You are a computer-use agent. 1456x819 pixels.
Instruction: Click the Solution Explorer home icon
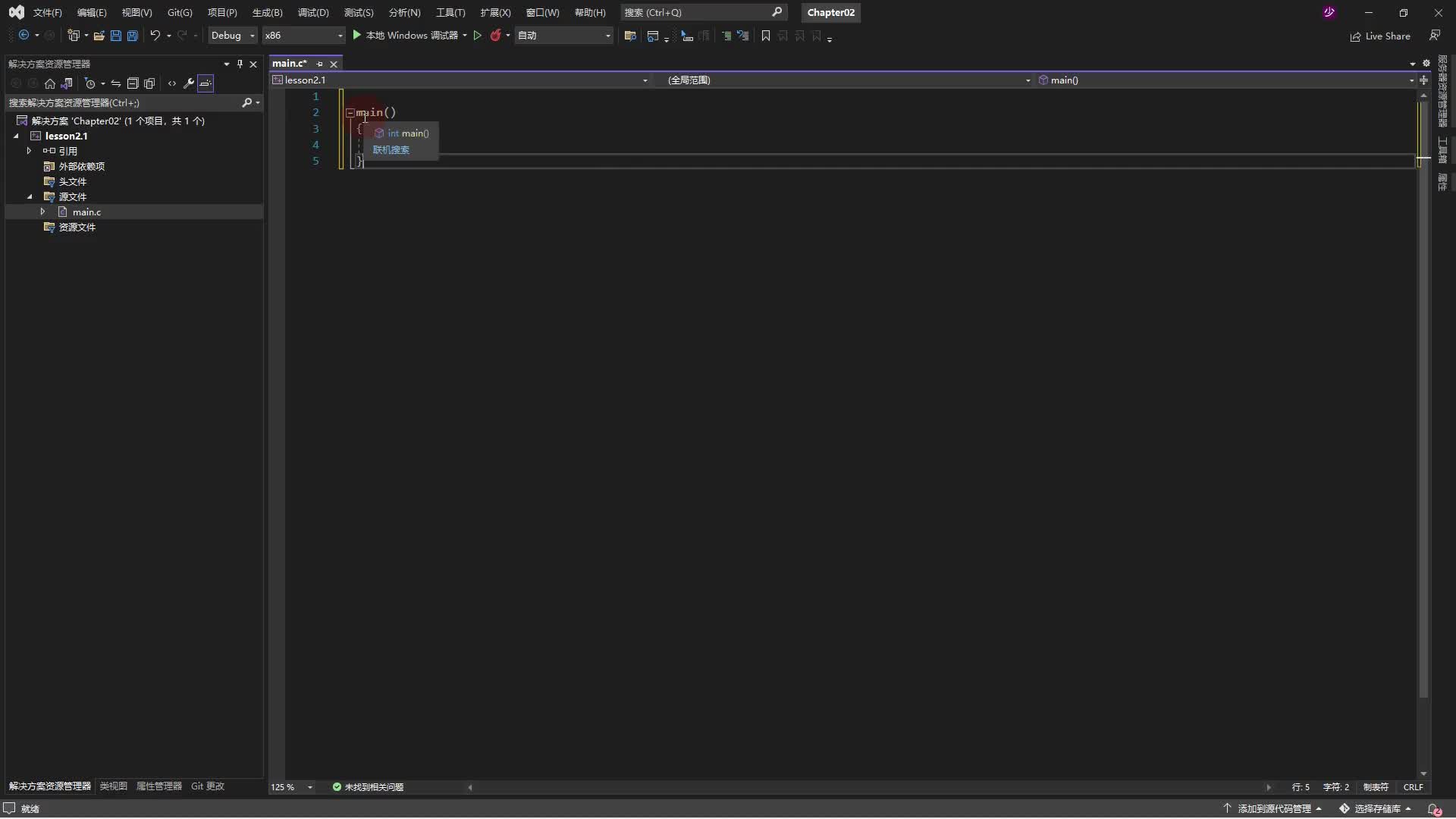click(50, 83)
